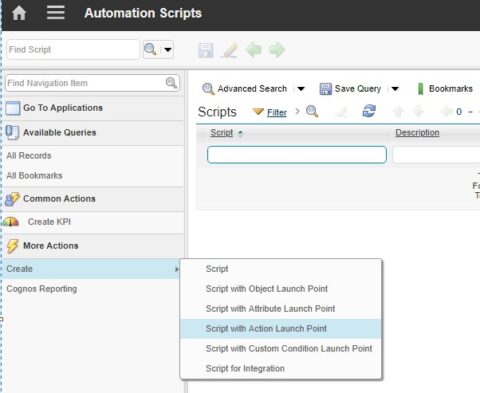Click the Save Query disk icon
480x393 pixels.
[x=325, y=89]
